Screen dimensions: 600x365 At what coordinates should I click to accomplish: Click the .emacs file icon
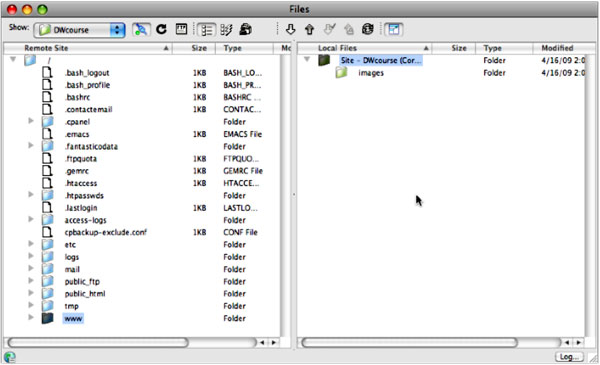point(47,134)
